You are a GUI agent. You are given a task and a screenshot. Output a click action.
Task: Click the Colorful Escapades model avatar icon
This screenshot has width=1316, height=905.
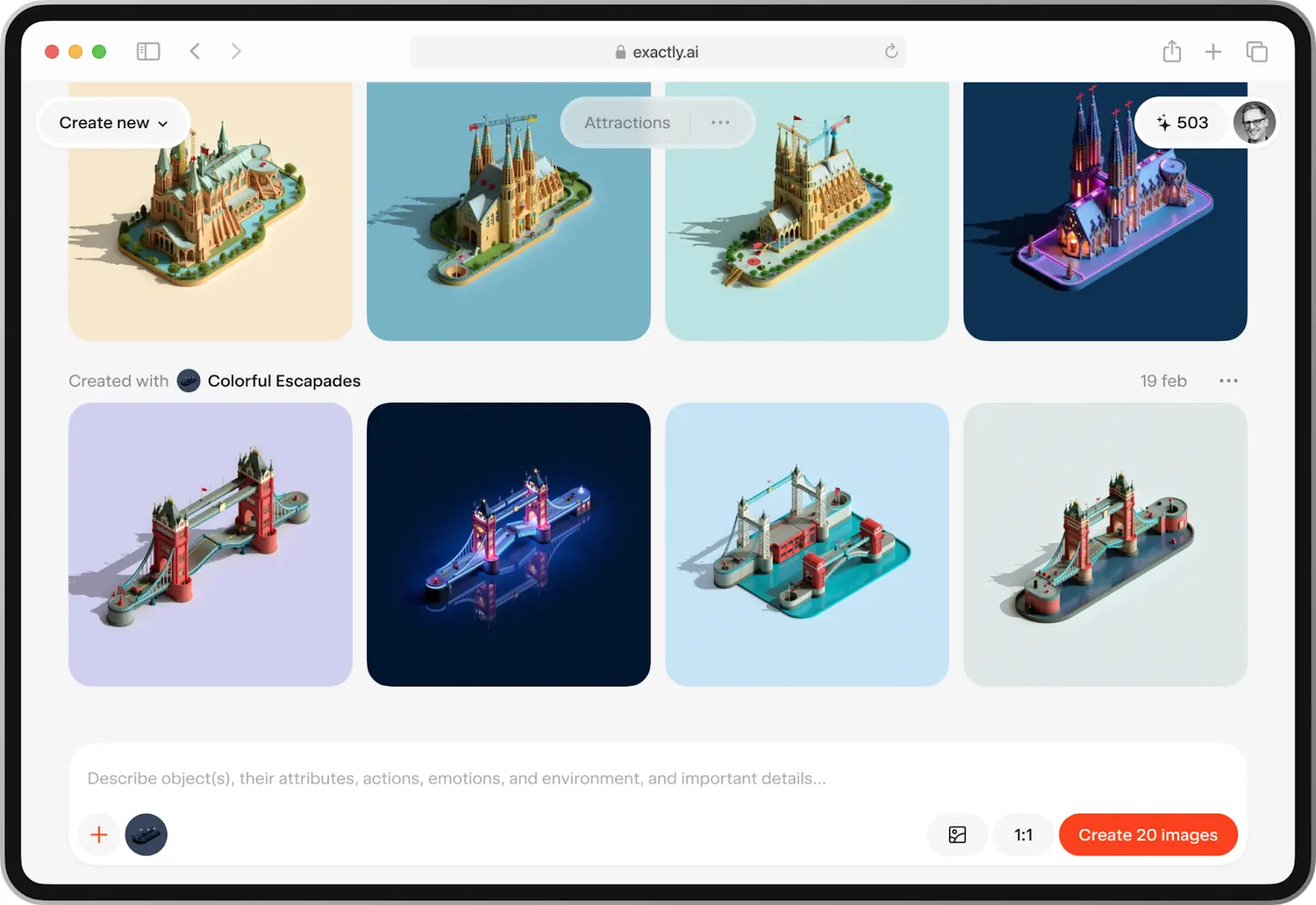pos(188,381)
